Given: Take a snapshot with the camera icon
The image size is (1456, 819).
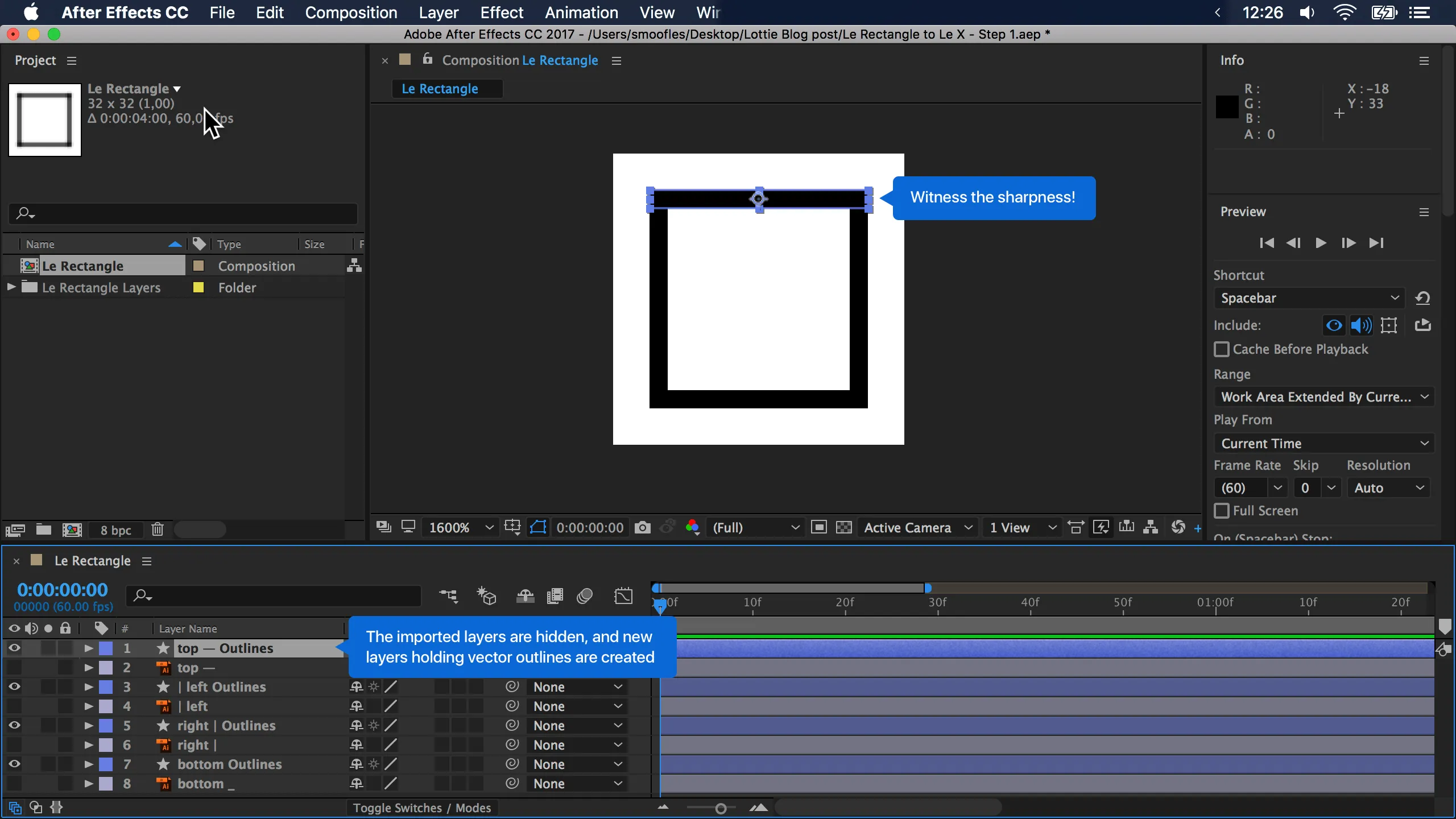Looking at the screenshot, I should 642,527.
